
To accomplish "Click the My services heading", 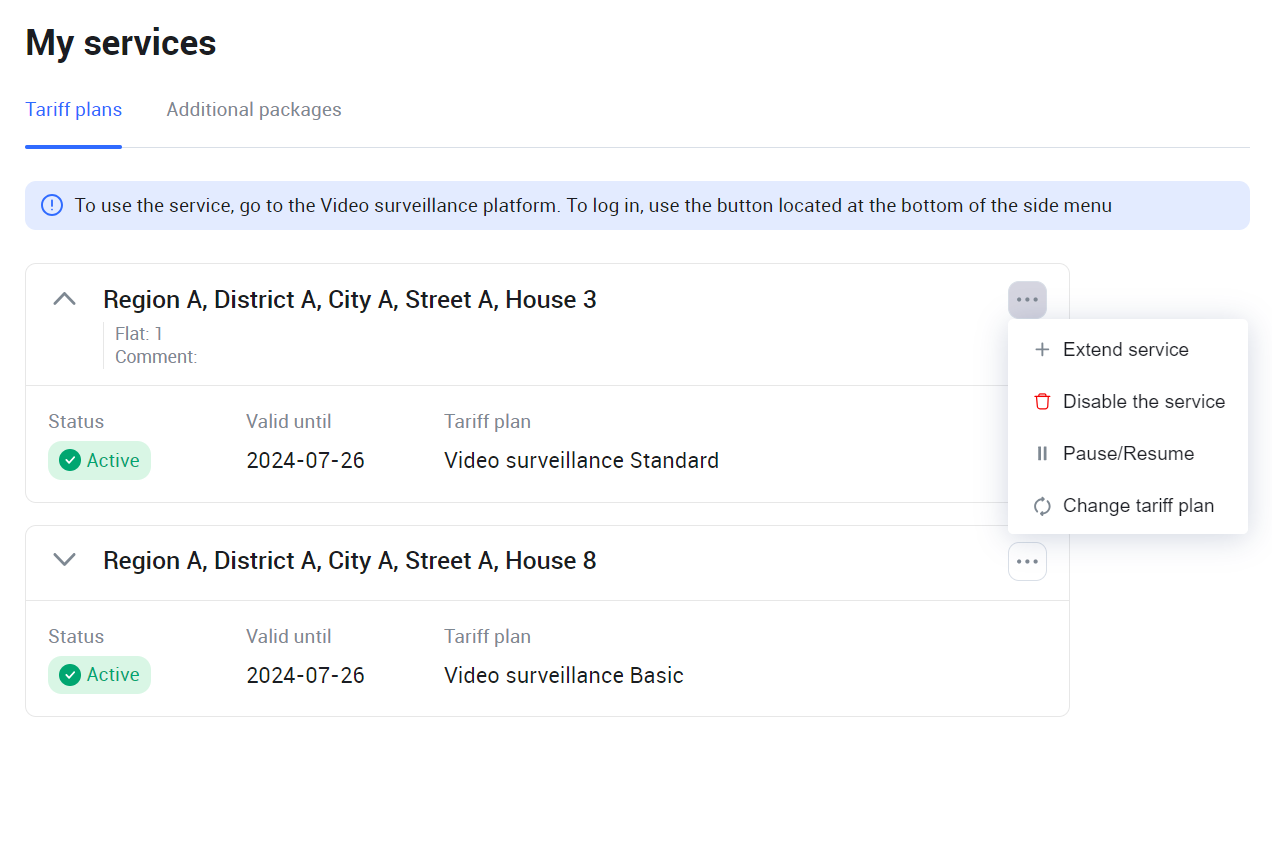I will (121, 43).
